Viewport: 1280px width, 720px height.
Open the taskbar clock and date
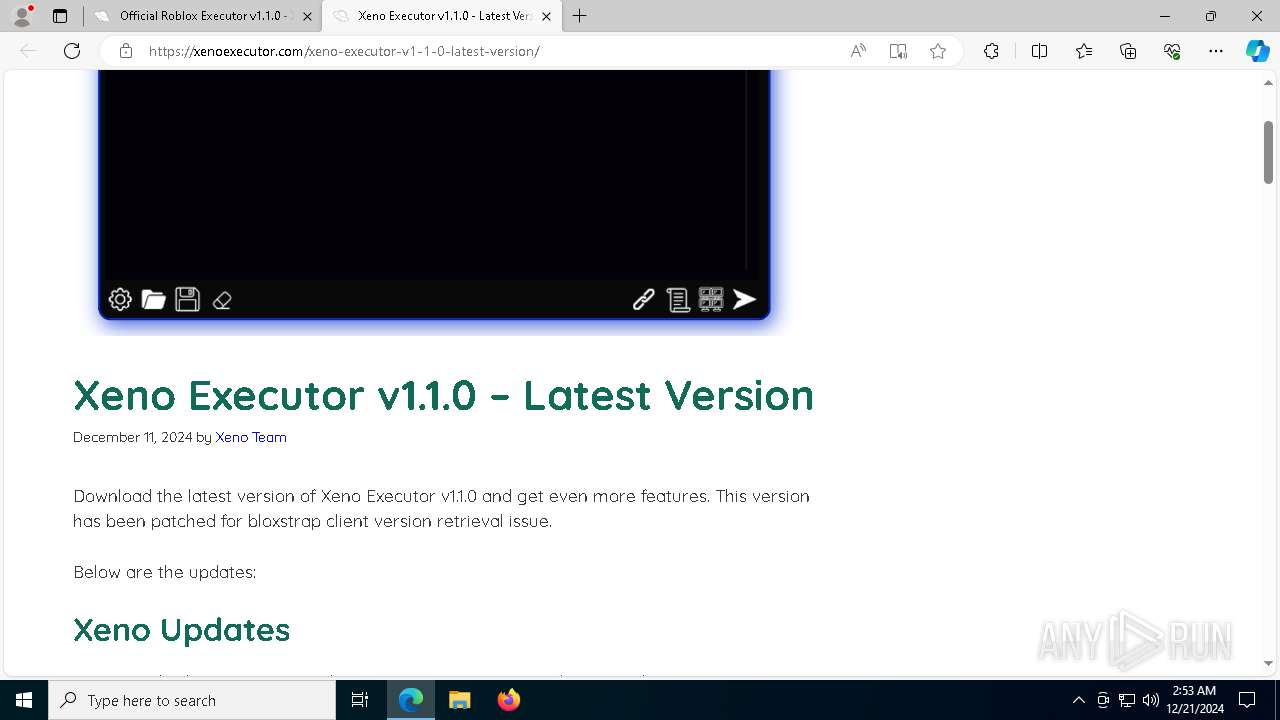(1196, 700)
